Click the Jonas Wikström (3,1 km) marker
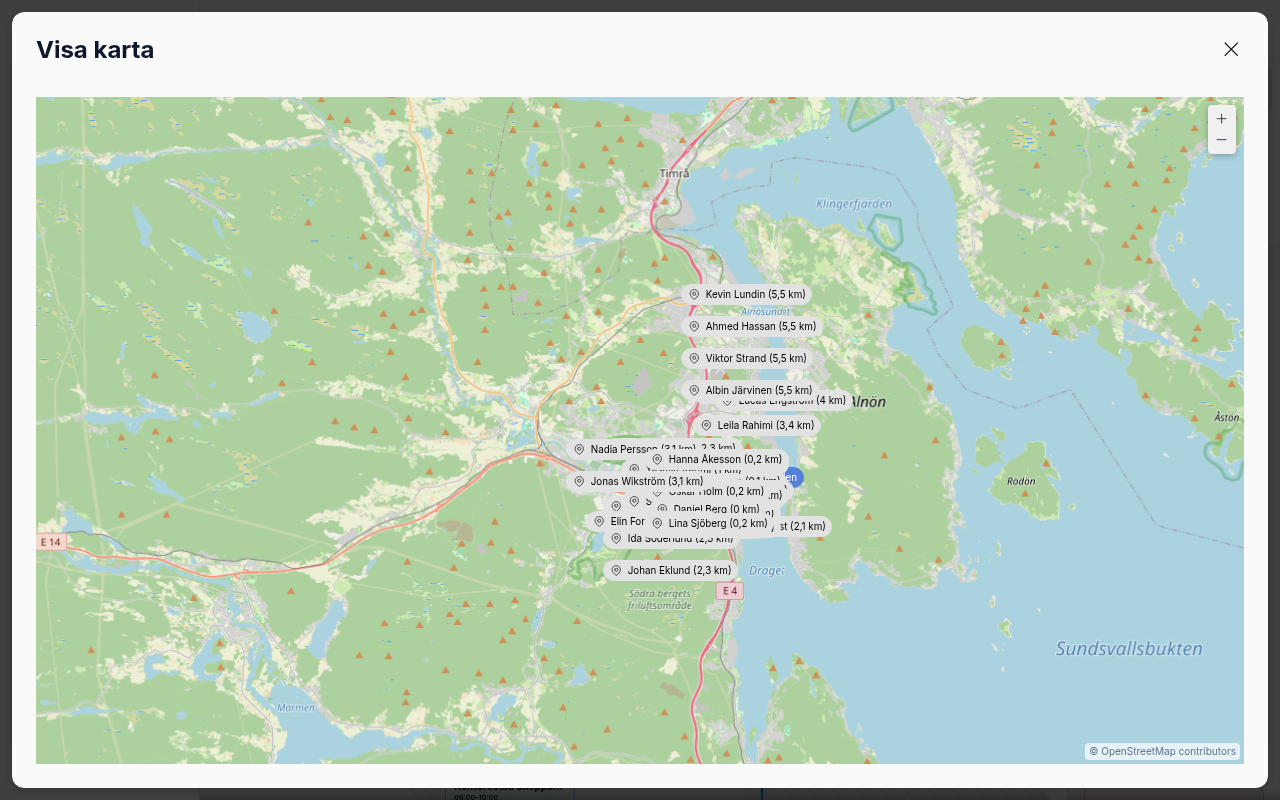 637,481
